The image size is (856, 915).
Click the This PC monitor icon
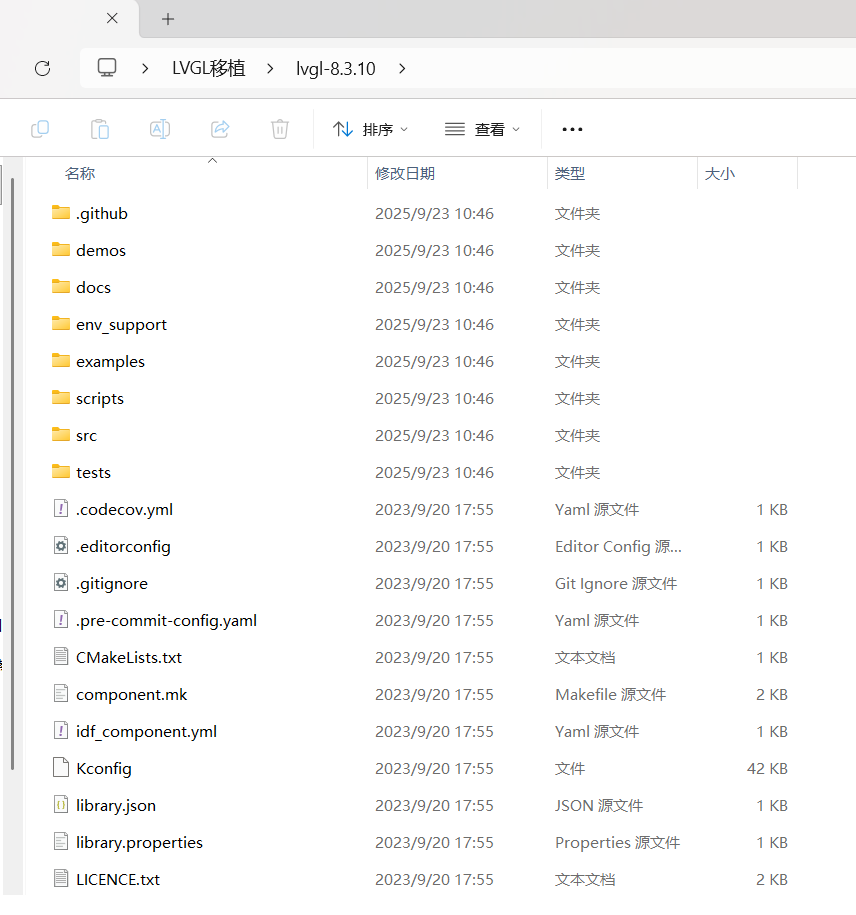coord(107,68)
